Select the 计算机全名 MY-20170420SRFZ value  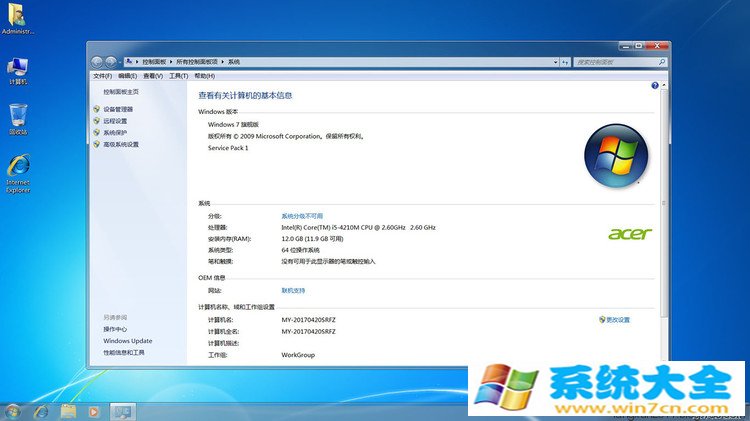click(309, 332)
